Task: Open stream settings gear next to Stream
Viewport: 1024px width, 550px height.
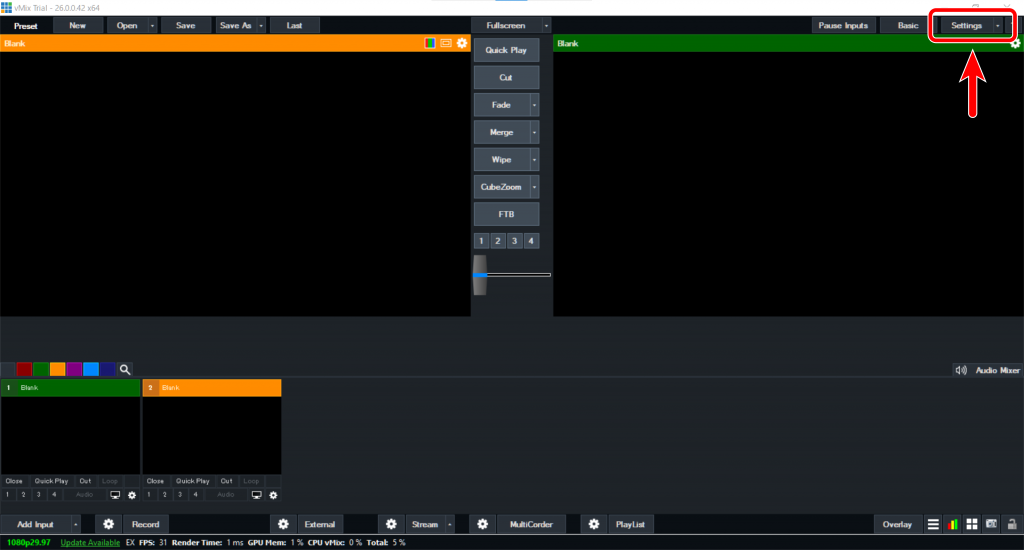Action: pyautogui.click(x=391, y=524)
